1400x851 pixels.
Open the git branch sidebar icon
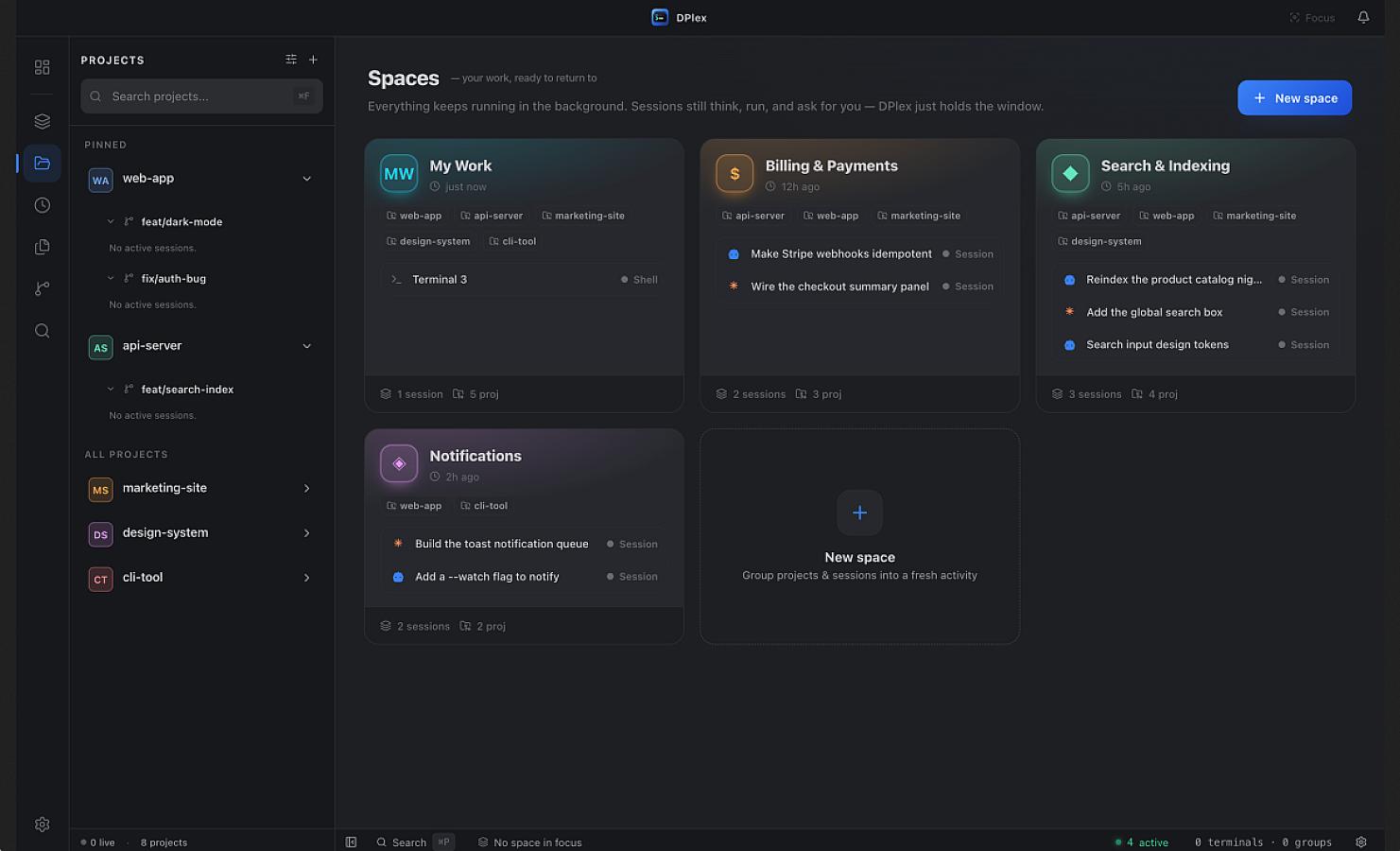(42, 288)
